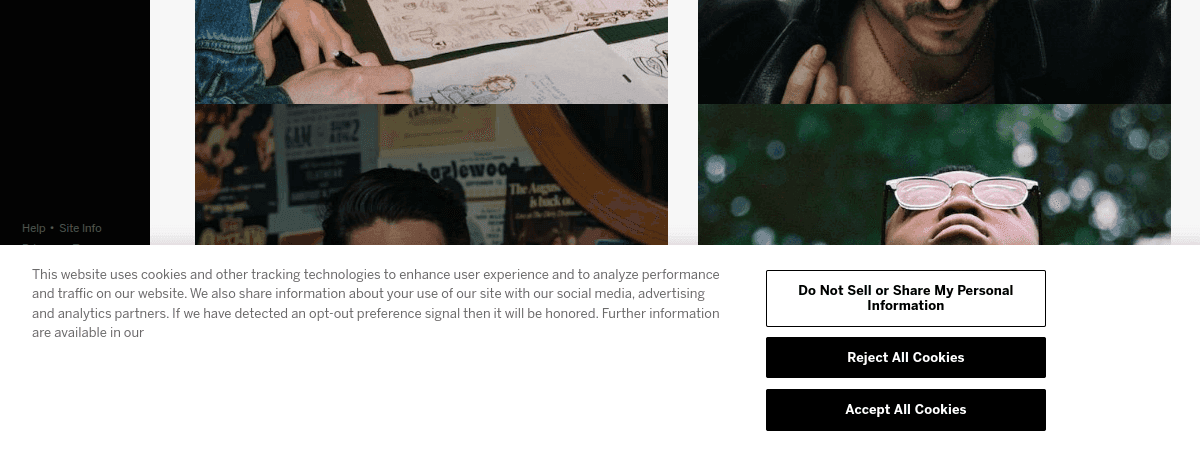The image size is (1200, 450).
Task: Click the pen held over the sketches
Action: point(348,60)
